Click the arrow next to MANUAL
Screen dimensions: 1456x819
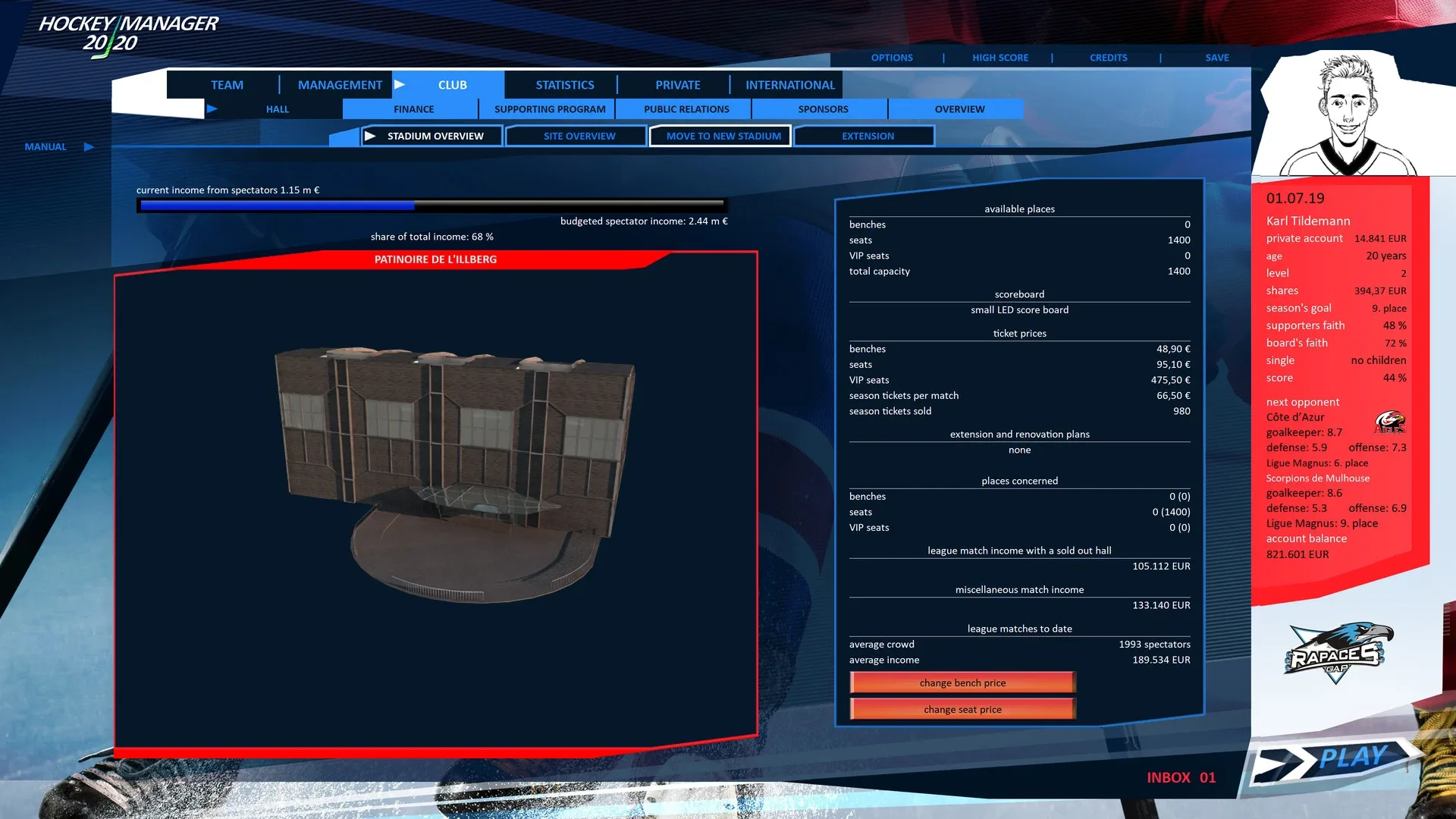coord(89,147)
